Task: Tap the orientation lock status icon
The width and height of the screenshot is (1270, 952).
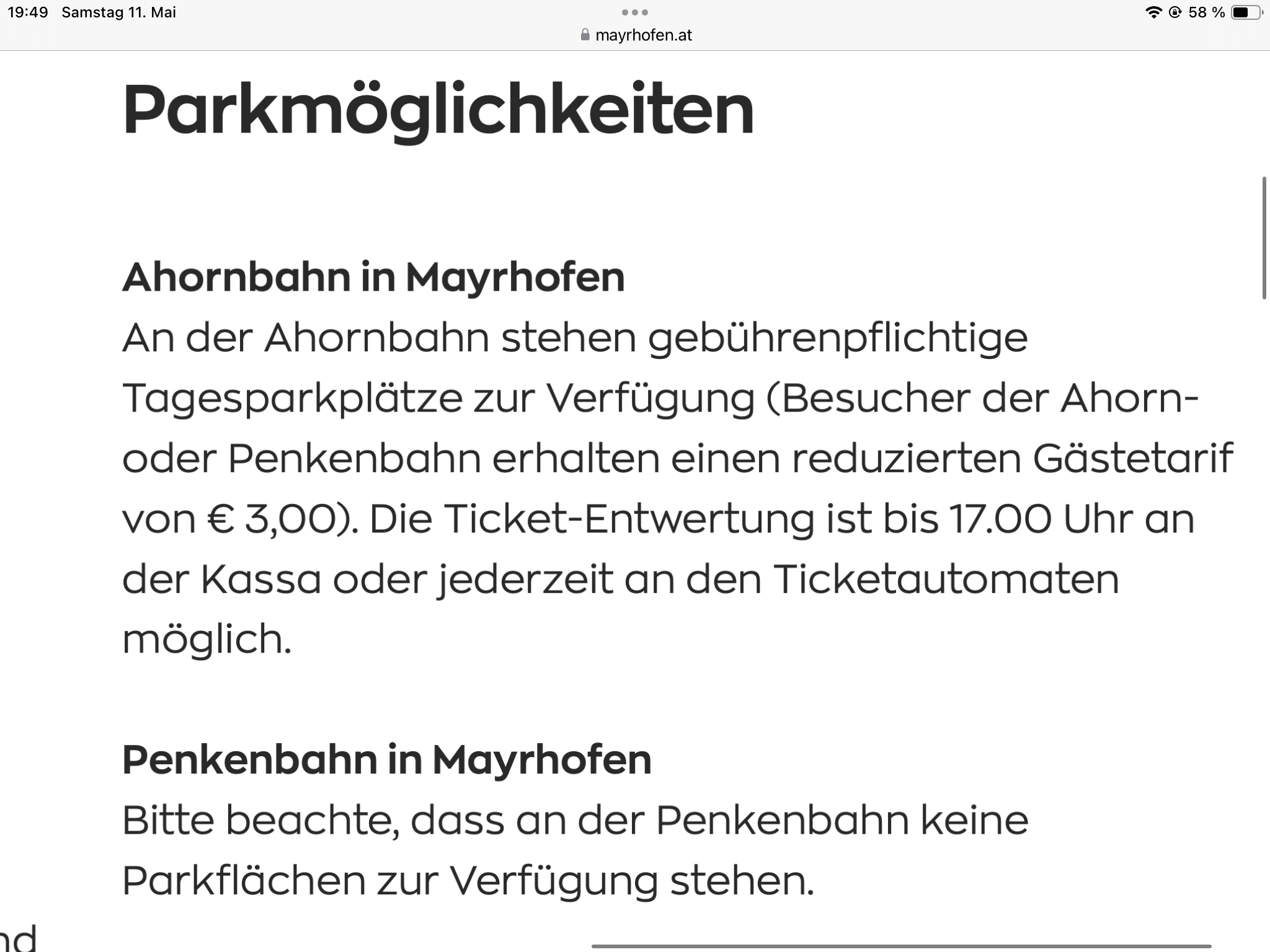Action: 1175,12
